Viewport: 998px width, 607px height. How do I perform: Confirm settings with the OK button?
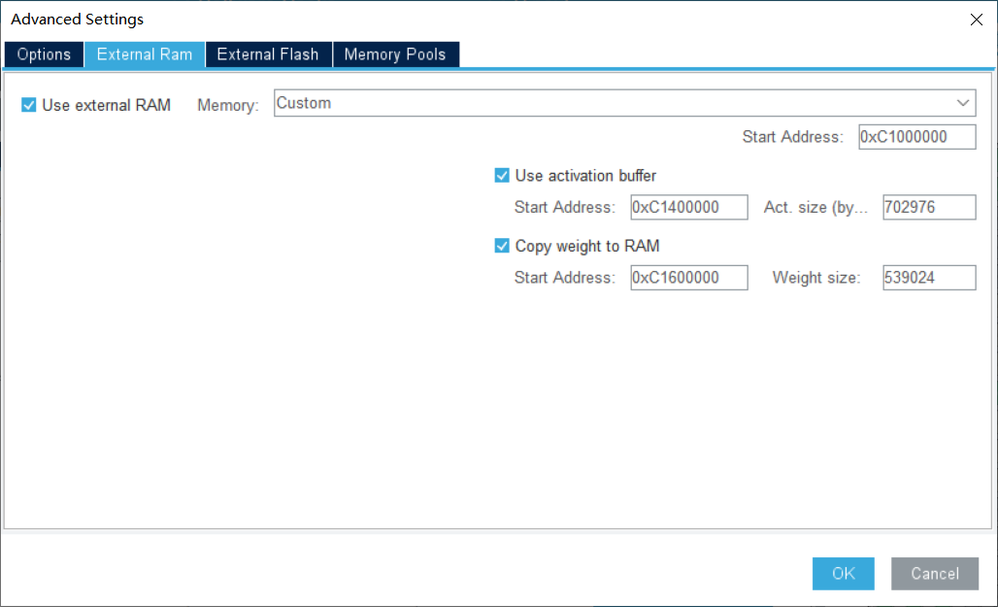[843, 573]
